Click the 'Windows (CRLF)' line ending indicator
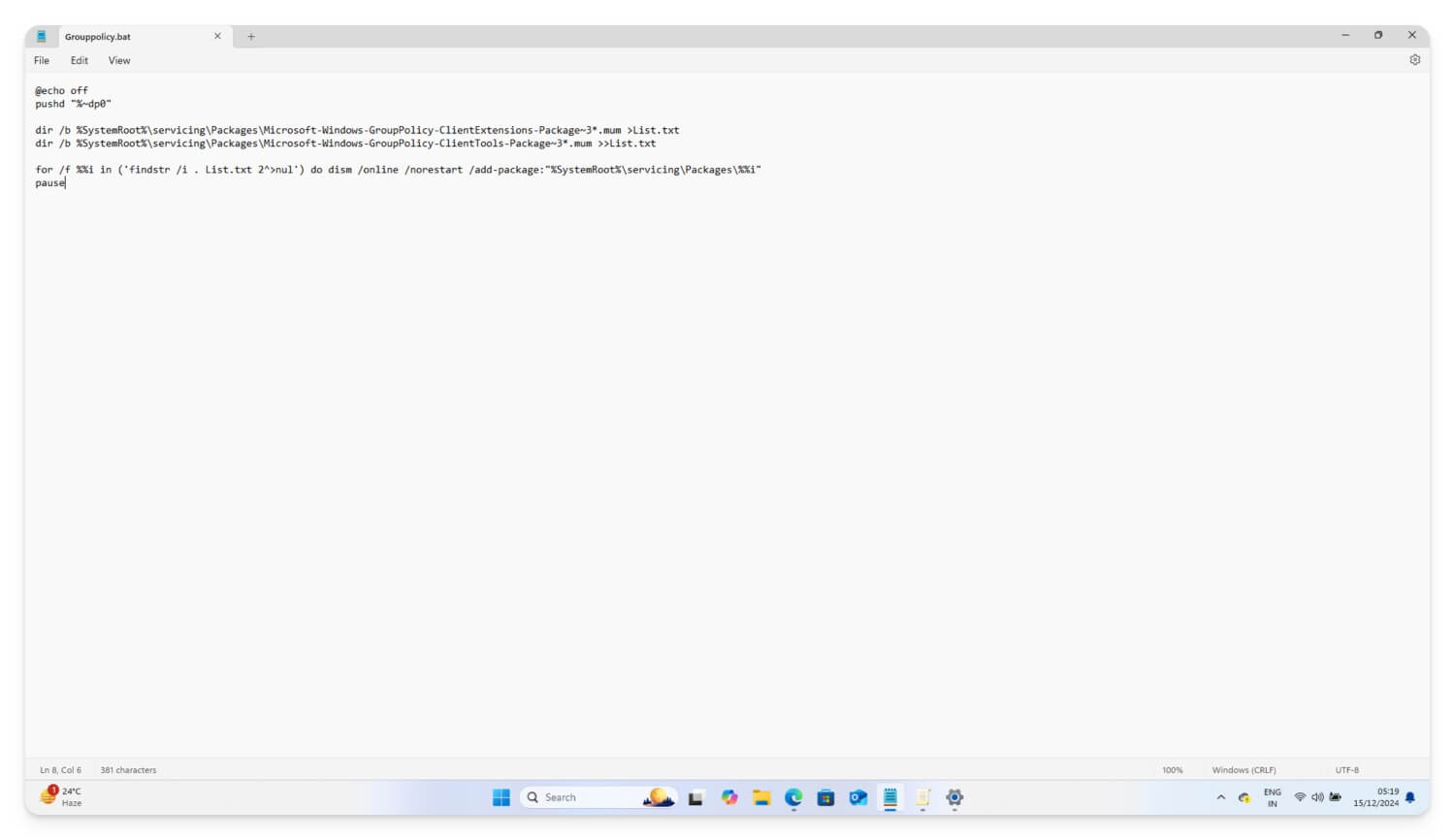Image resolution: width=1455 pixels, height=840 pixels. coord(1244,770)
